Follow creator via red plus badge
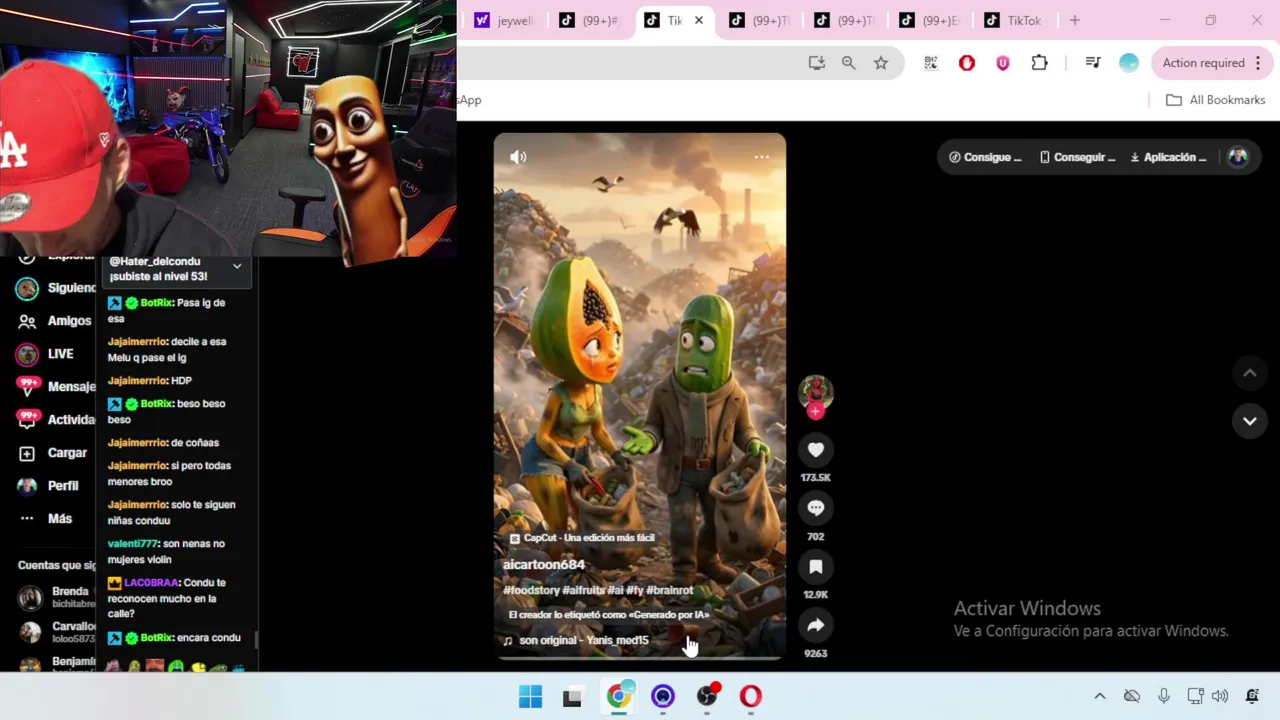Viewport: 1280px width, 720px height. click(x=816, y=411)
